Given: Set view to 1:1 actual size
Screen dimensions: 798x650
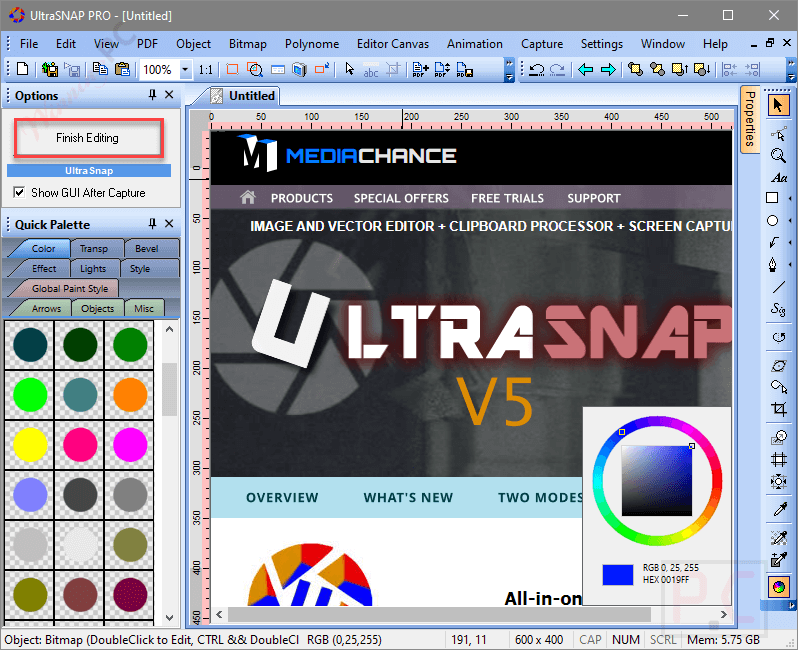Looking at the screenshot, I should pos(206,69).
